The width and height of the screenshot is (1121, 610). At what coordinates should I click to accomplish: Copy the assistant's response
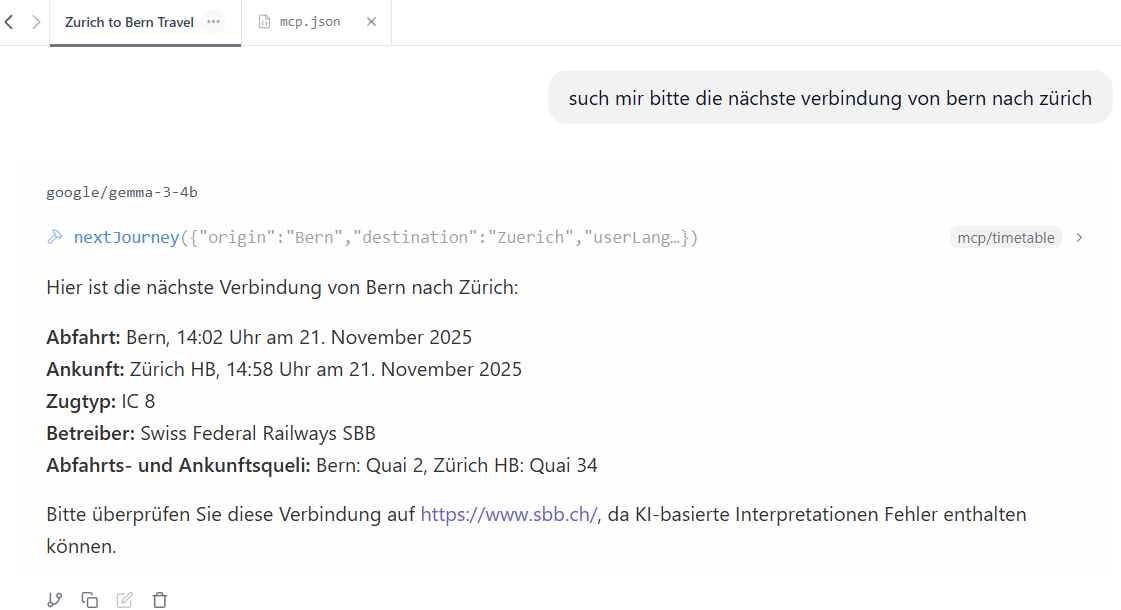[89, 599]
